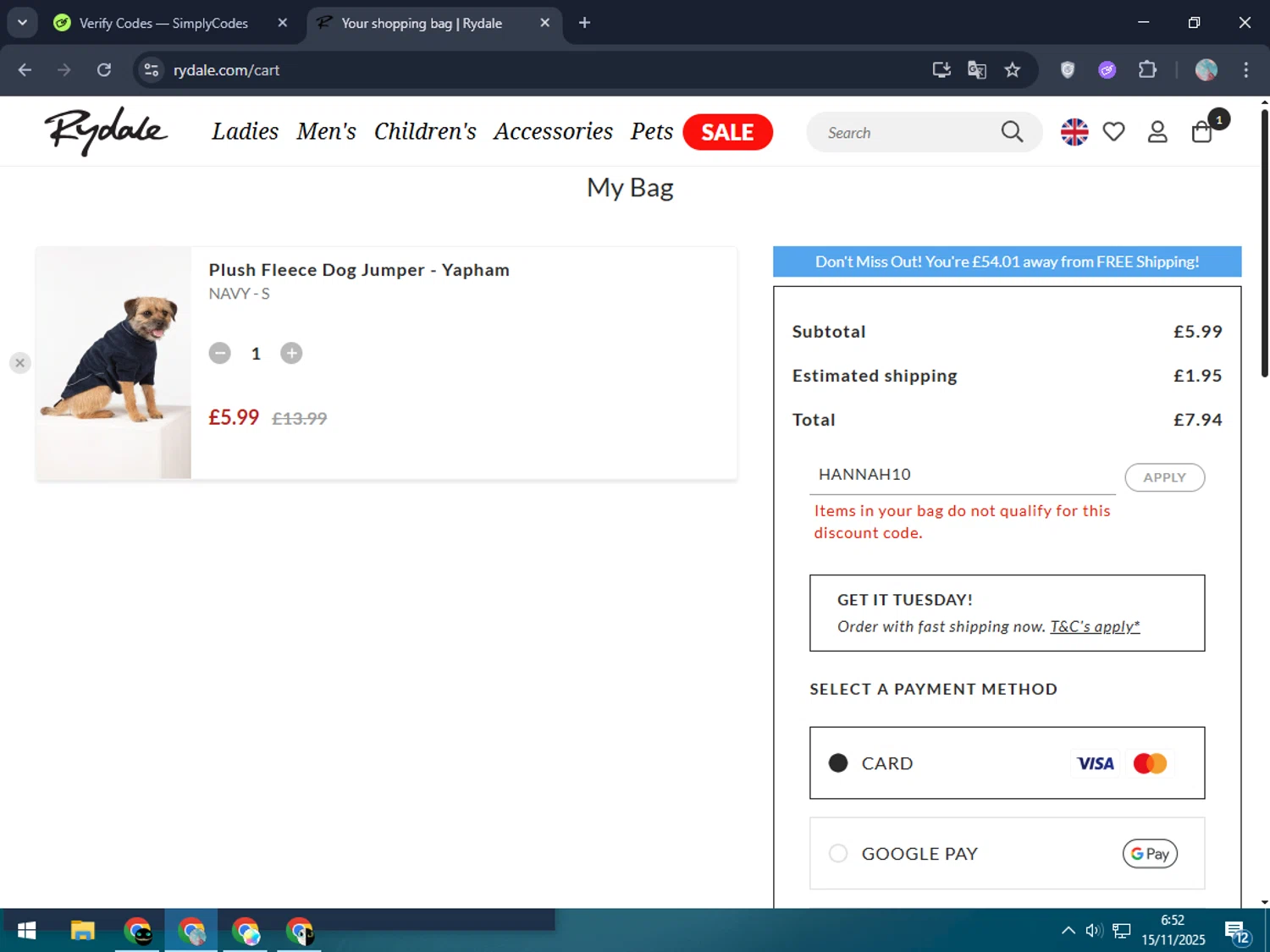Close the Your shopping bag Rydale tab
This screenshot has height=952, width=1270.
pos(545,23)
